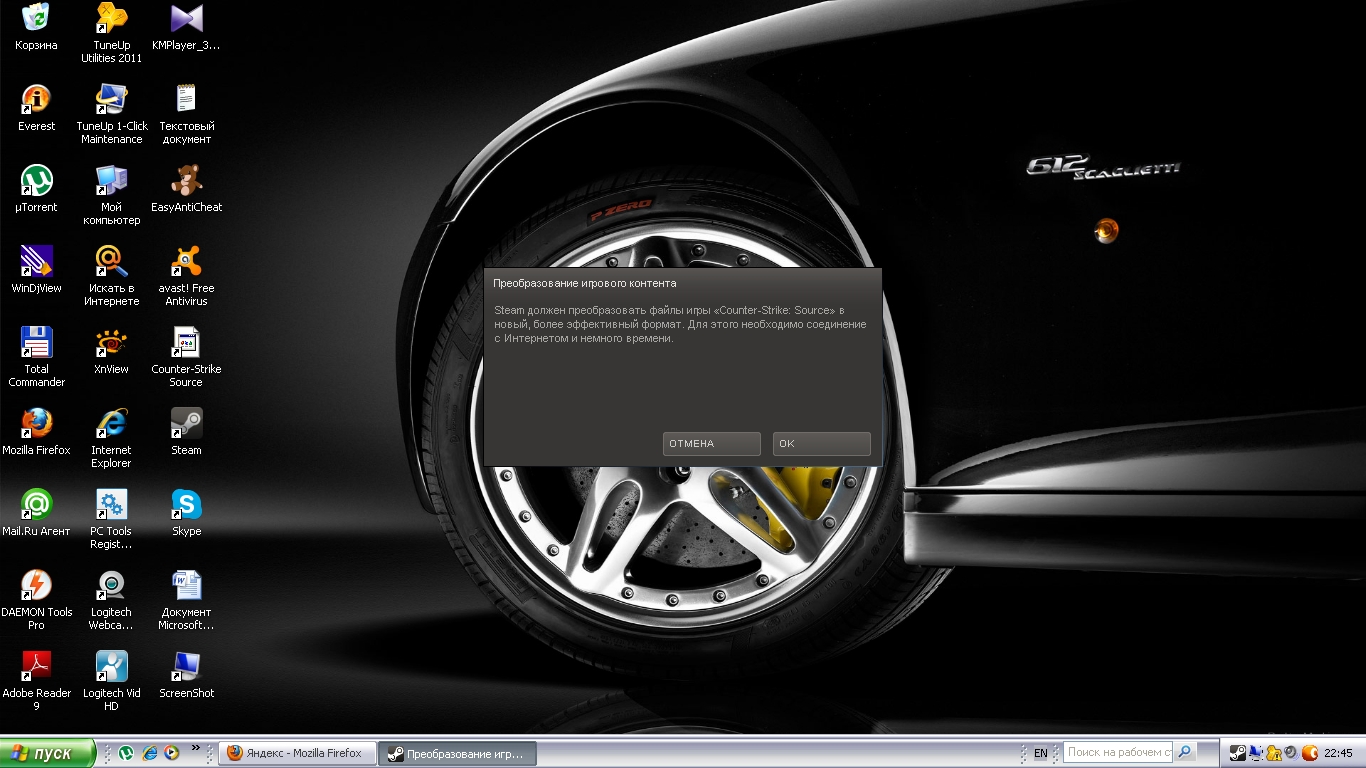The width and height of the screenshot is (1366, 768).
Task: Launch the Counter-Strike Source desktop icon
Action: [186, 343]
